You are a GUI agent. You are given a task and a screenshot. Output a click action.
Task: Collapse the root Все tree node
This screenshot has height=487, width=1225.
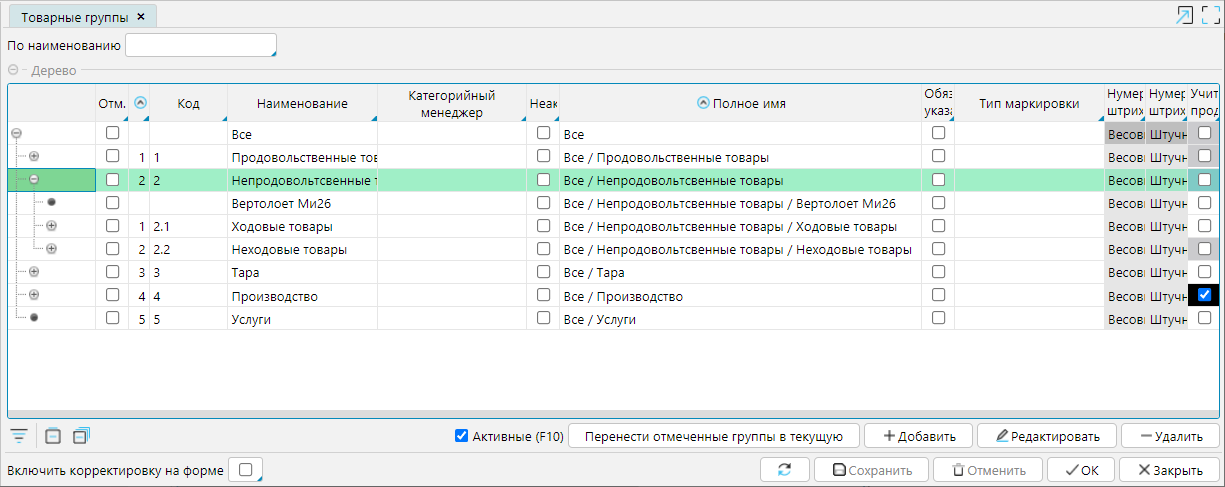(17, 133)
